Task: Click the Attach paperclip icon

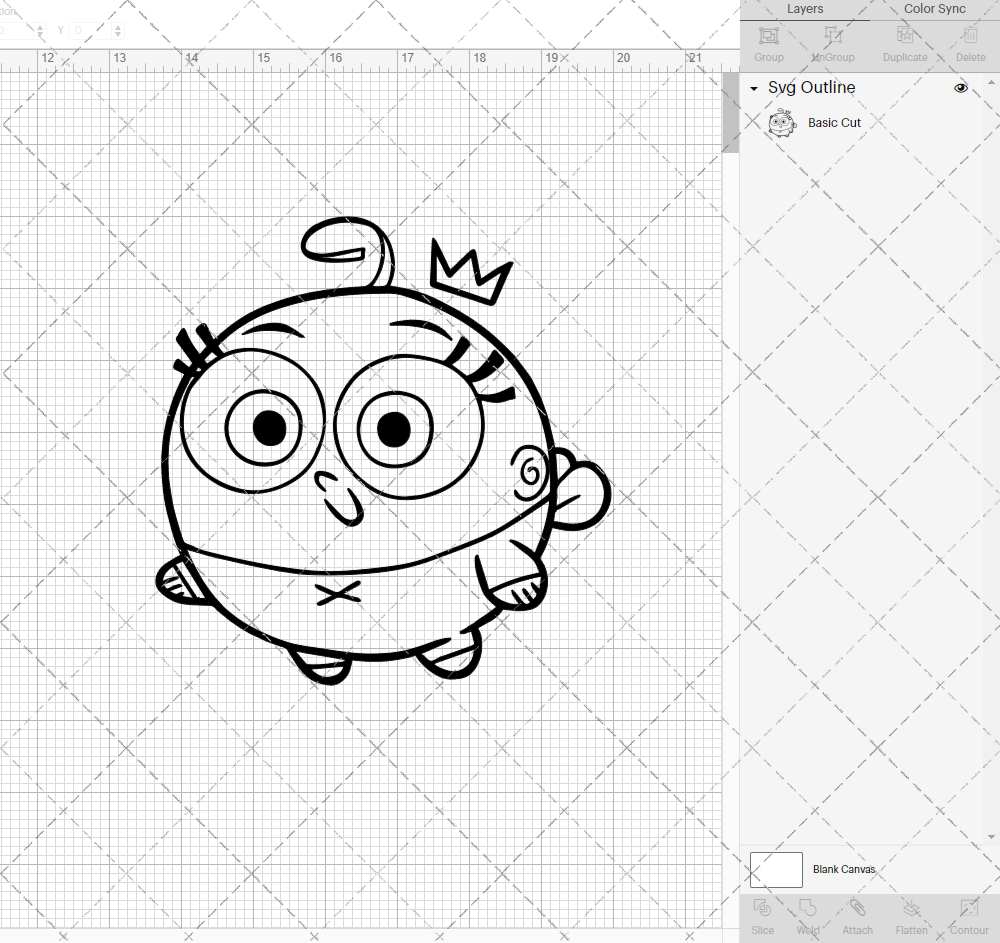Action: 857,908
